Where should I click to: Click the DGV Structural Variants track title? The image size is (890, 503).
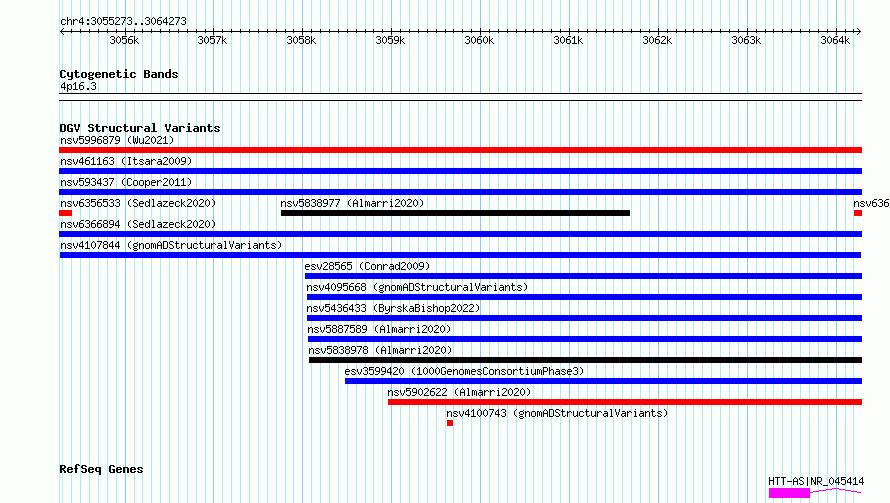[140, 128]
